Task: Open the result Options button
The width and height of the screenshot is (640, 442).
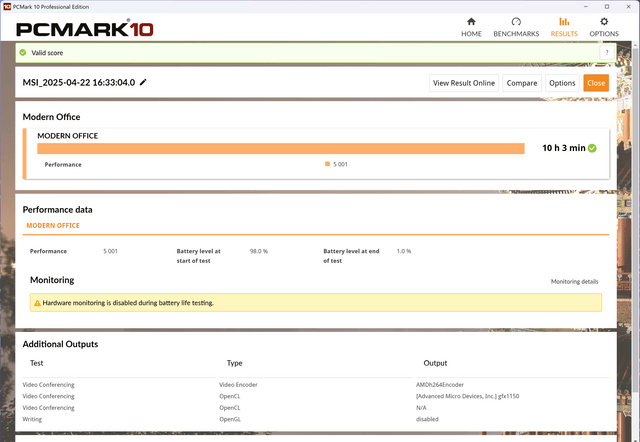Action: point(562,83)
